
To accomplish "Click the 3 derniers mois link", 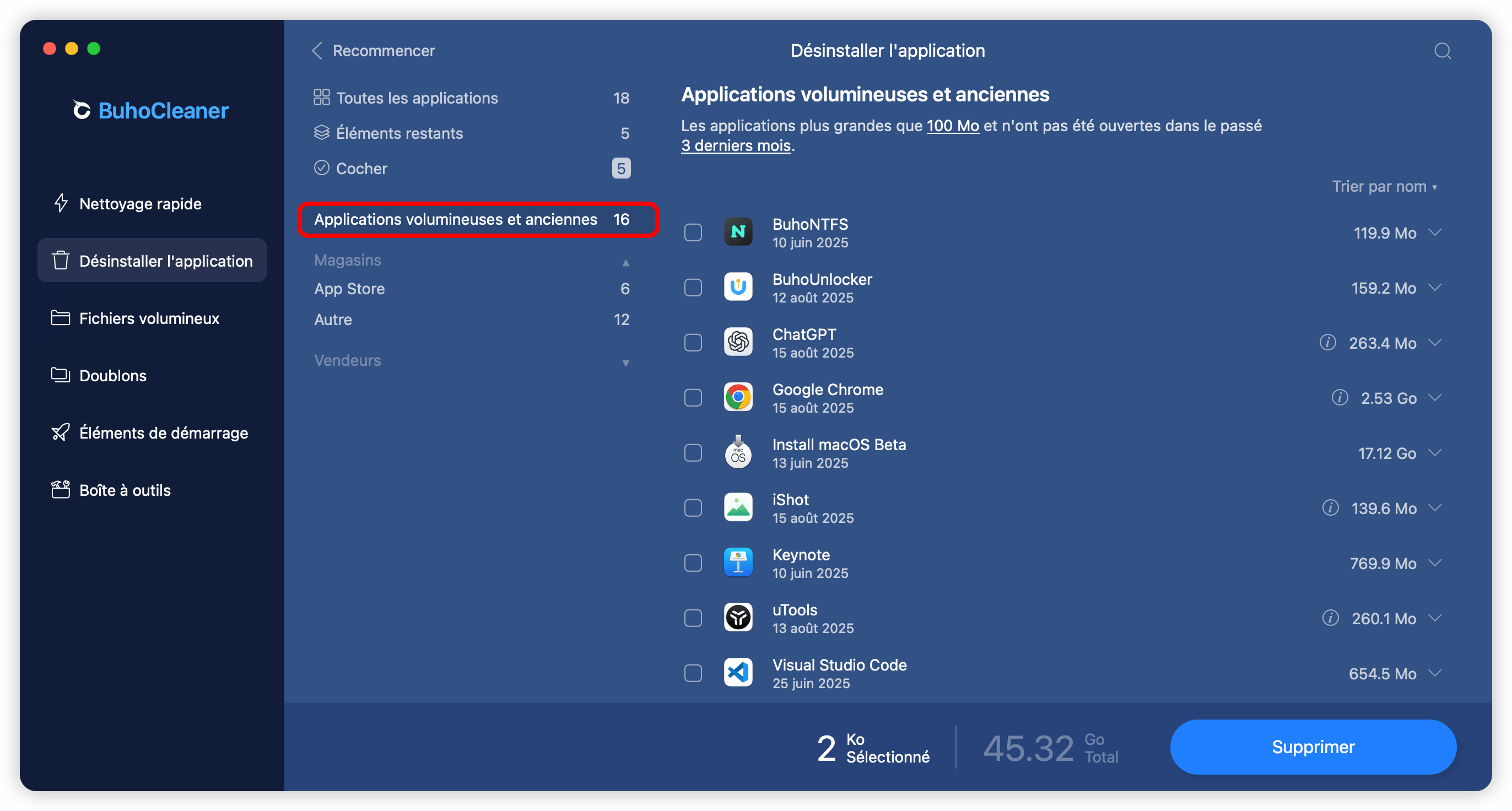I will point(736,145).
